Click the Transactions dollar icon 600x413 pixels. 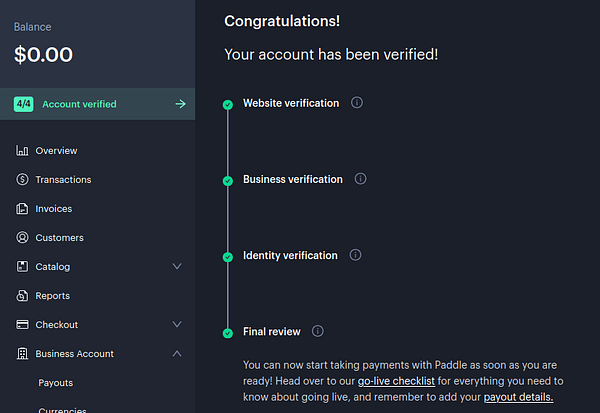click(22, 180)
